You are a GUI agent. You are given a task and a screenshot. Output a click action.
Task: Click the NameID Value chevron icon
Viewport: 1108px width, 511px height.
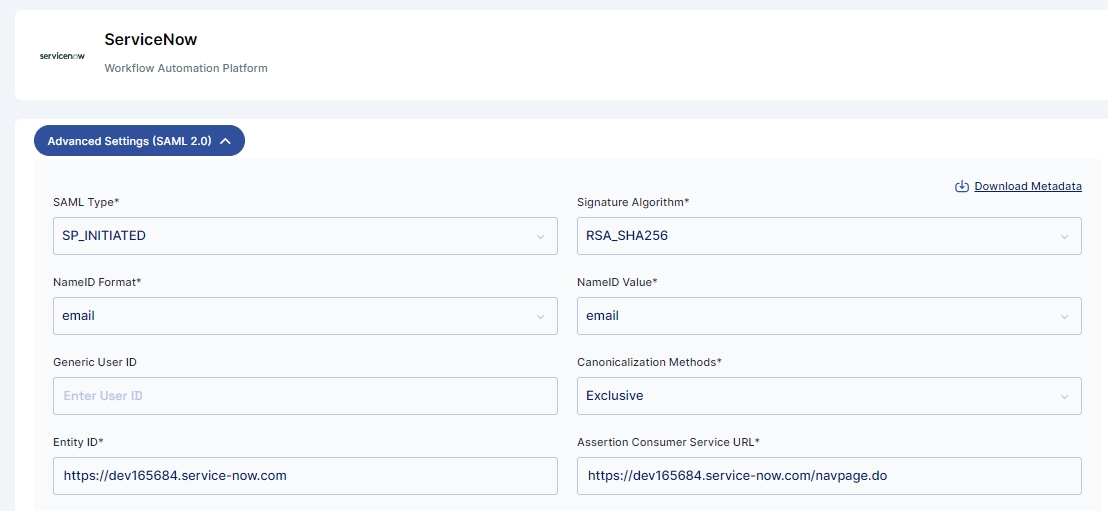click(x=1064, y=317)
